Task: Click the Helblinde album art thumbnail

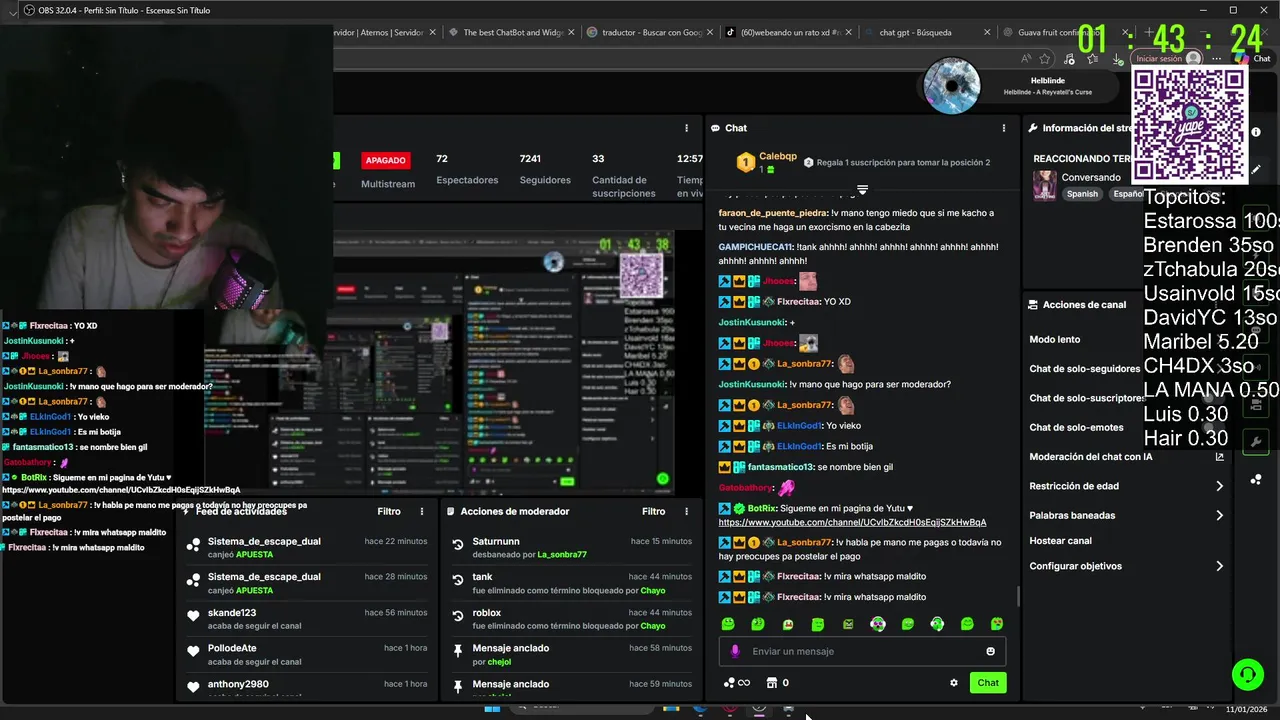Action: tap(951, 86)
